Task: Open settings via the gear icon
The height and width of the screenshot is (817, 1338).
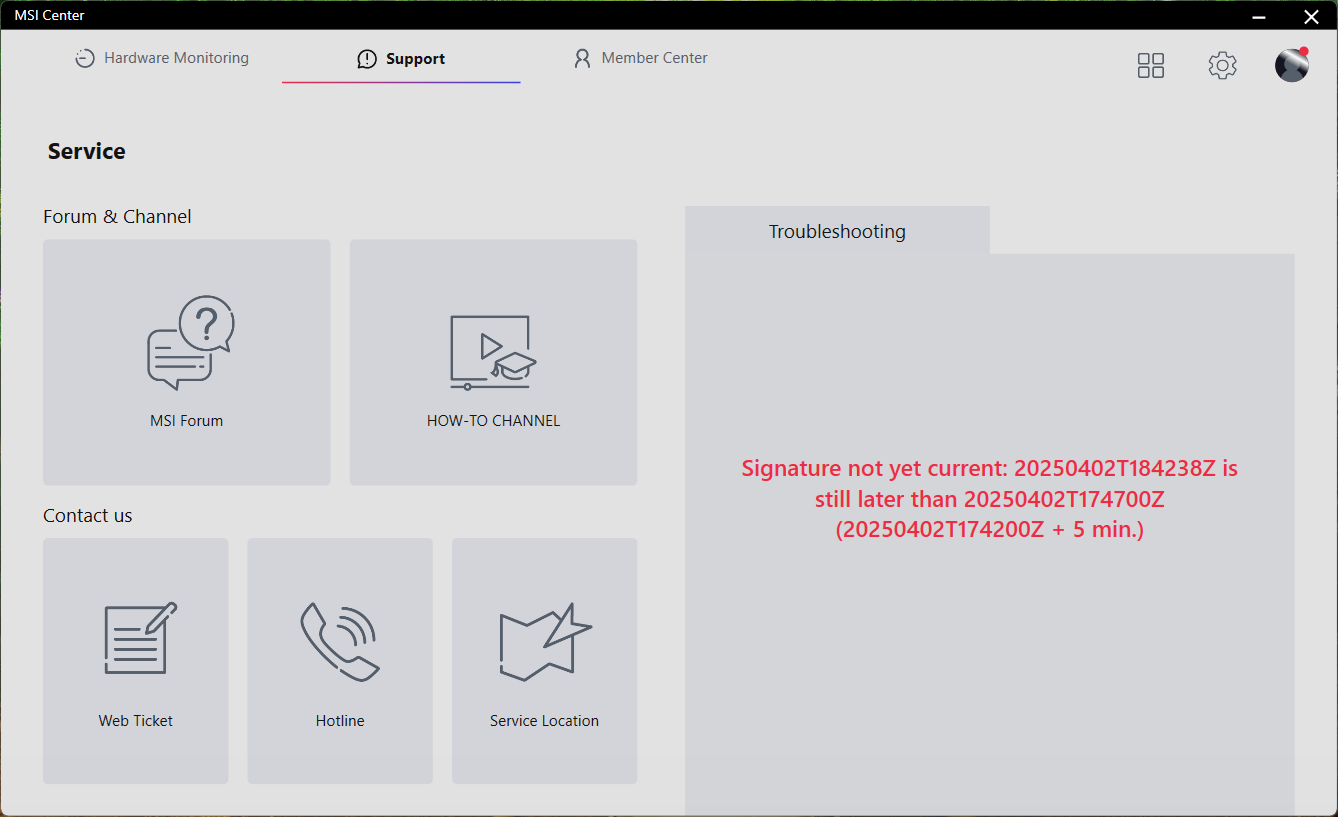Action: pos(1222,65)
